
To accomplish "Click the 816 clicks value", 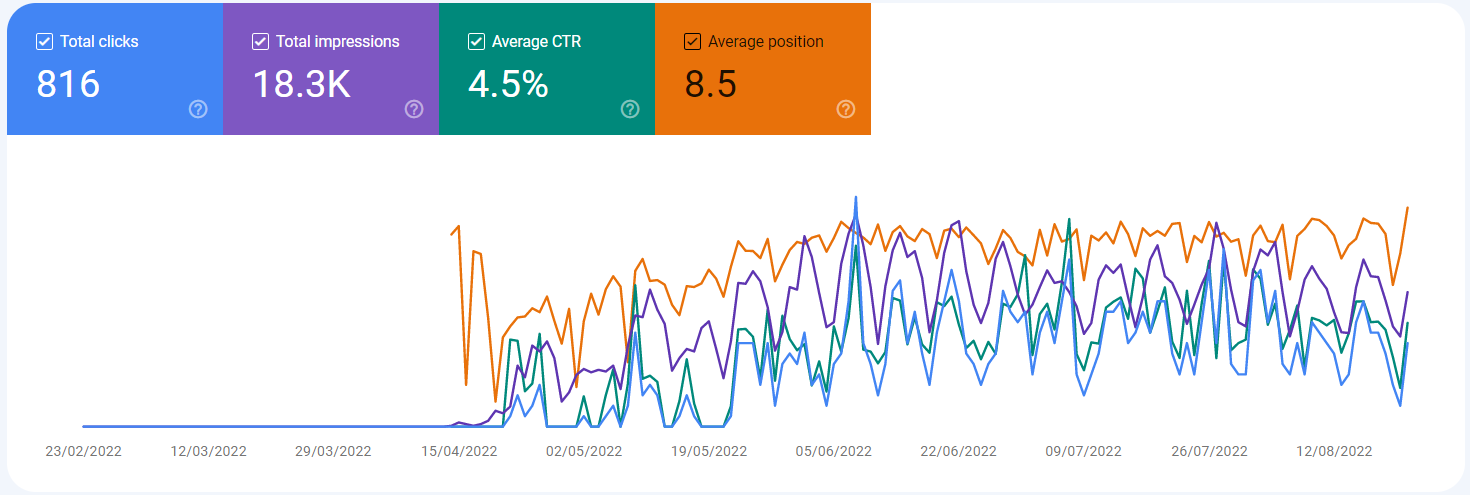I will point(68,85).
